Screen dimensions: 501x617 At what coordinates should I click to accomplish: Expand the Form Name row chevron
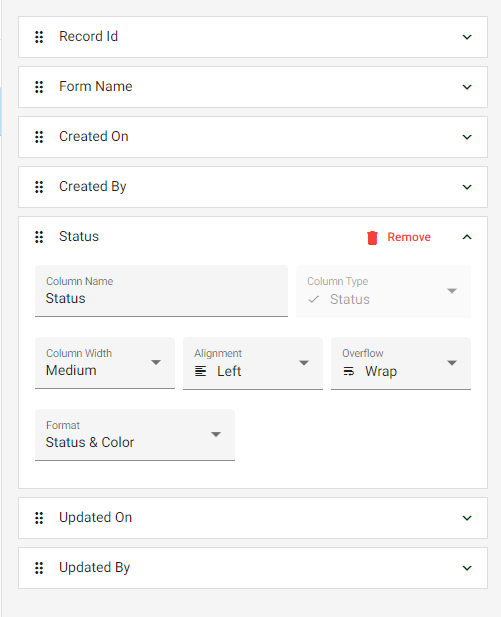[x=467, y=87]
